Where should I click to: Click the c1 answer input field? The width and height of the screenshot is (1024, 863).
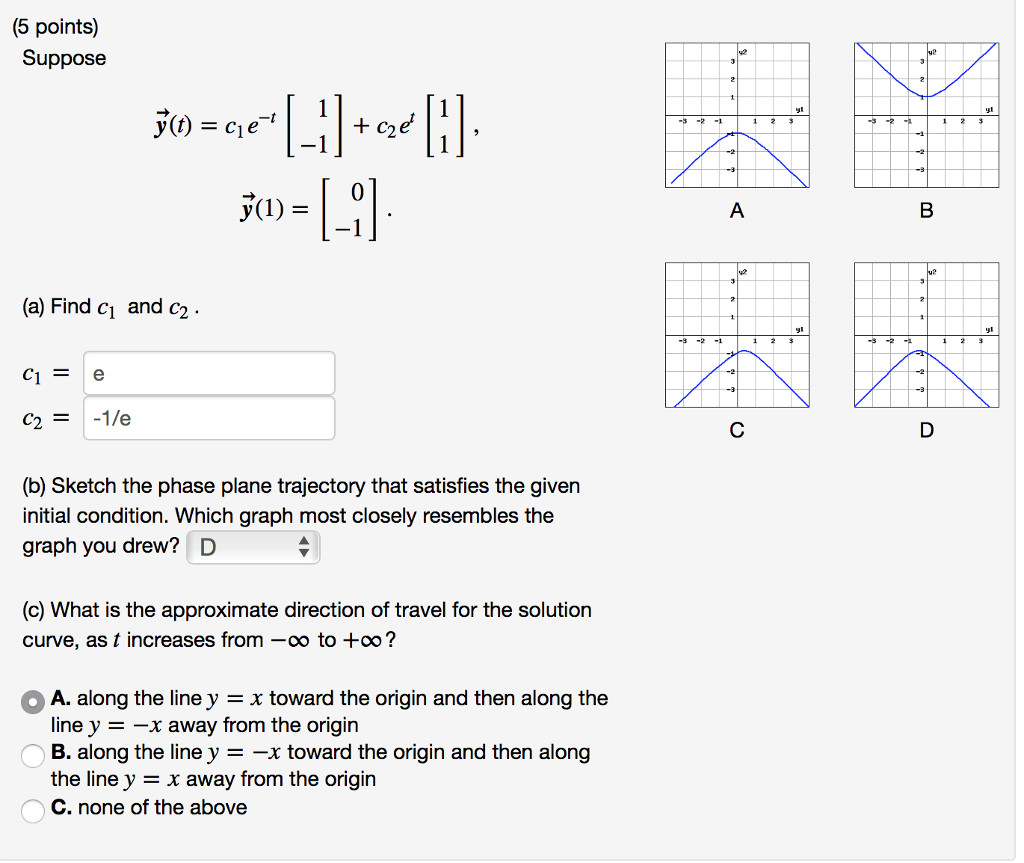click(x=208, y=373)
